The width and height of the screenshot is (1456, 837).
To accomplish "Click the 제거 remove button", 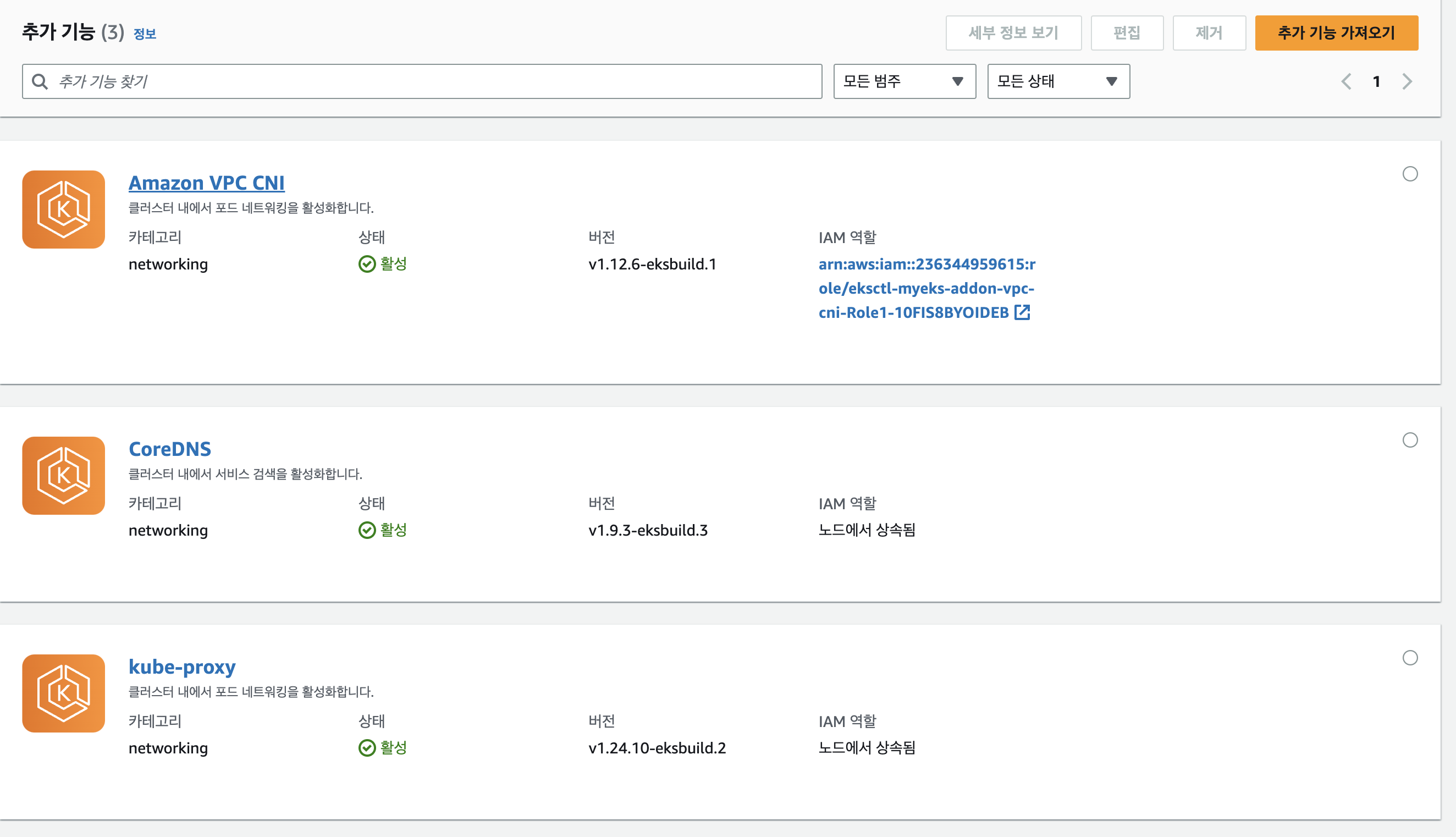I will (x=1209, y=33).
